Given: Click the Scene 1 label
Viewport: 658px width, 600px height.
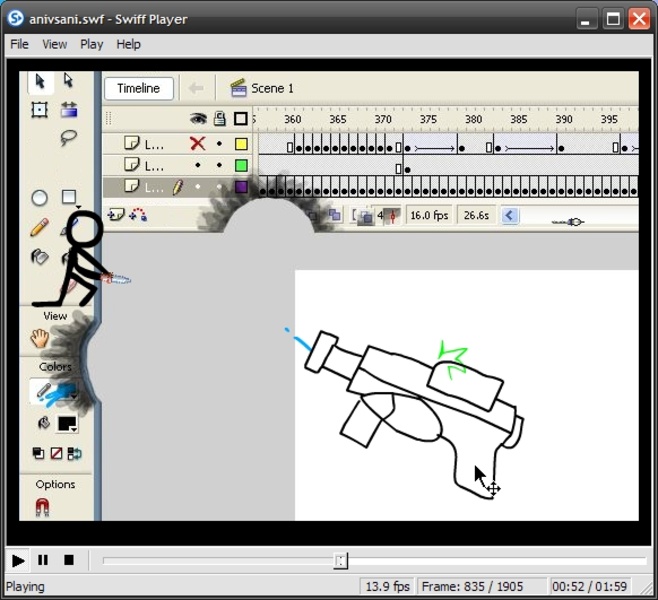Looking at the screenshot, I should (x=271, y=88).
